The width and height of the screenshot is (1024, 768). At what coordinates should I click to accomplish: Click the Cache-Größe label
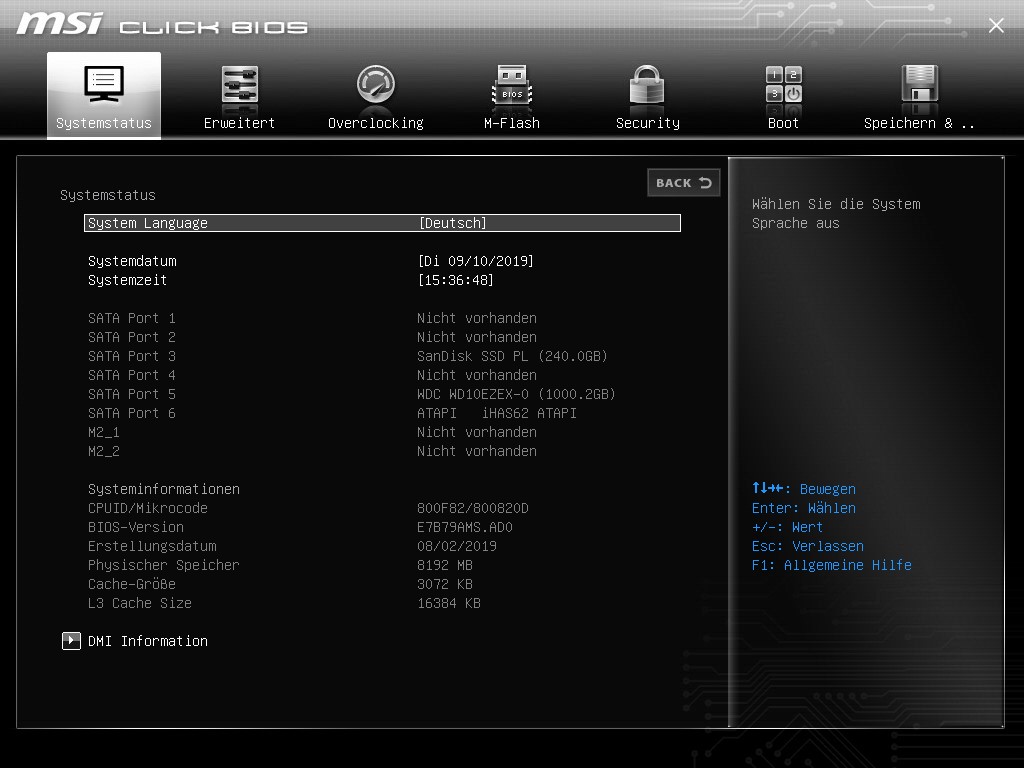(132, 583)
